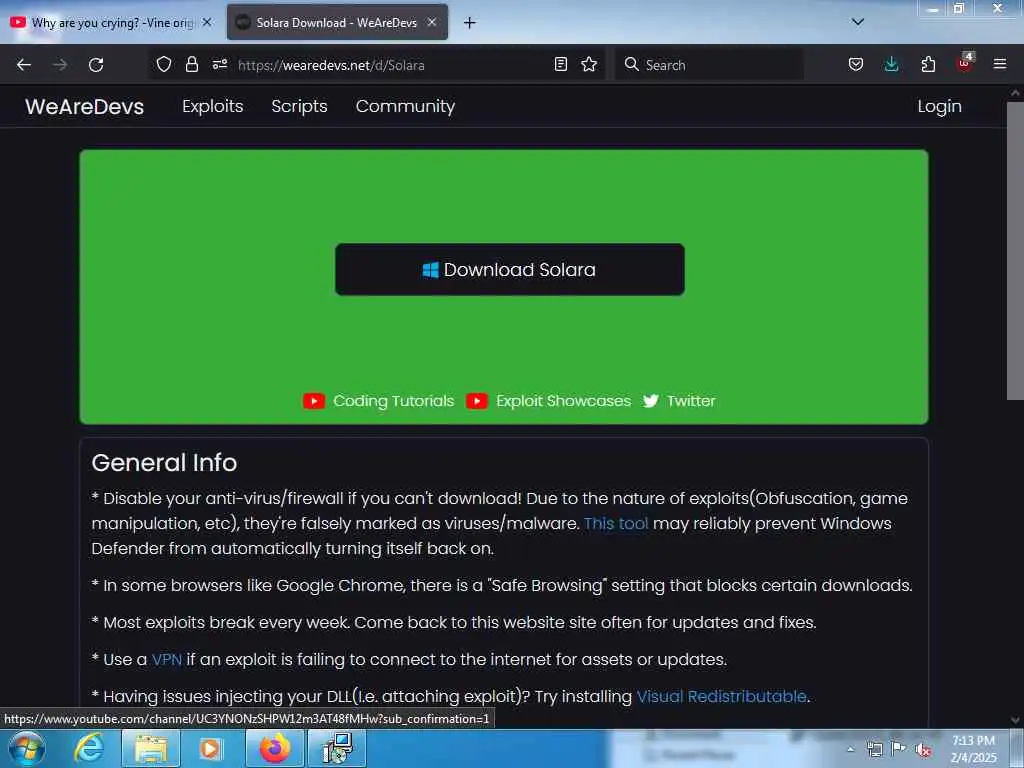The image size is (1024, 768).
Task: Close the Why are you crying tab
Action: pos(207,22)
